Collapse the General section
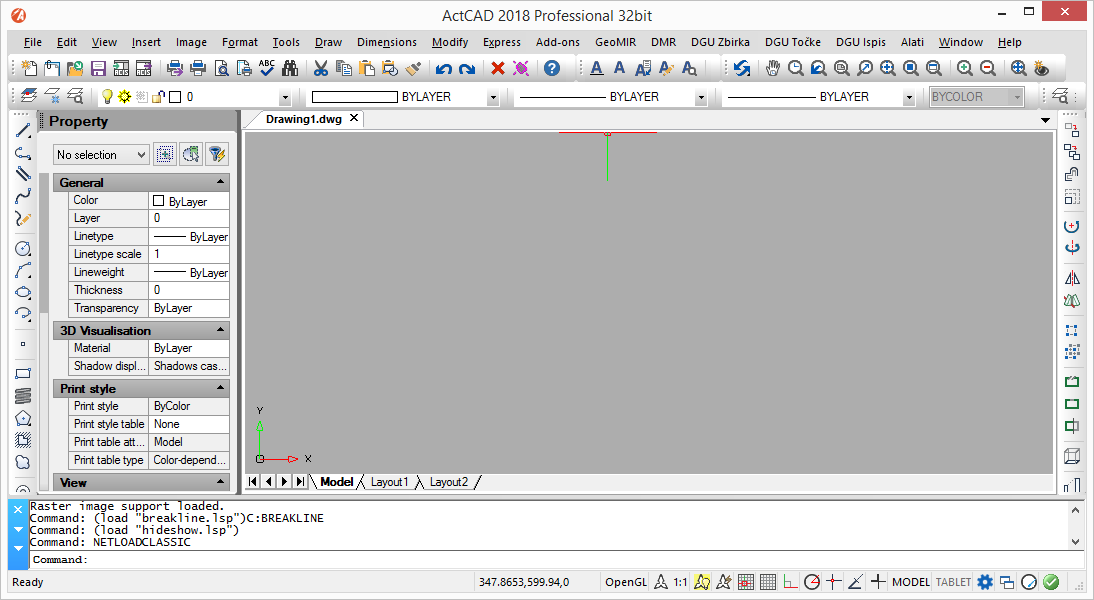Image resolution: width=1094 pixels, height=600 pixels. (220, 182)
